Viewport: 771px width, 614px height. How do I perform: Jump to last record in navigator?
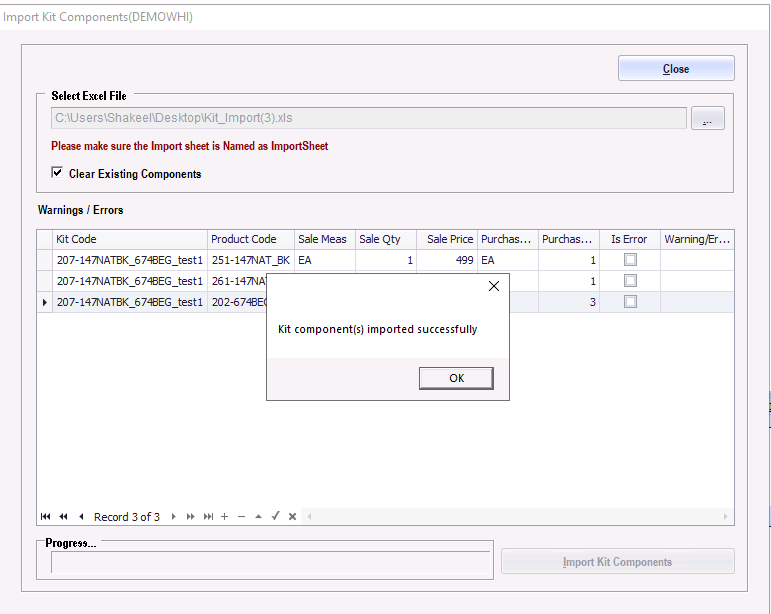pyautogui.click(x=208, y=517)
